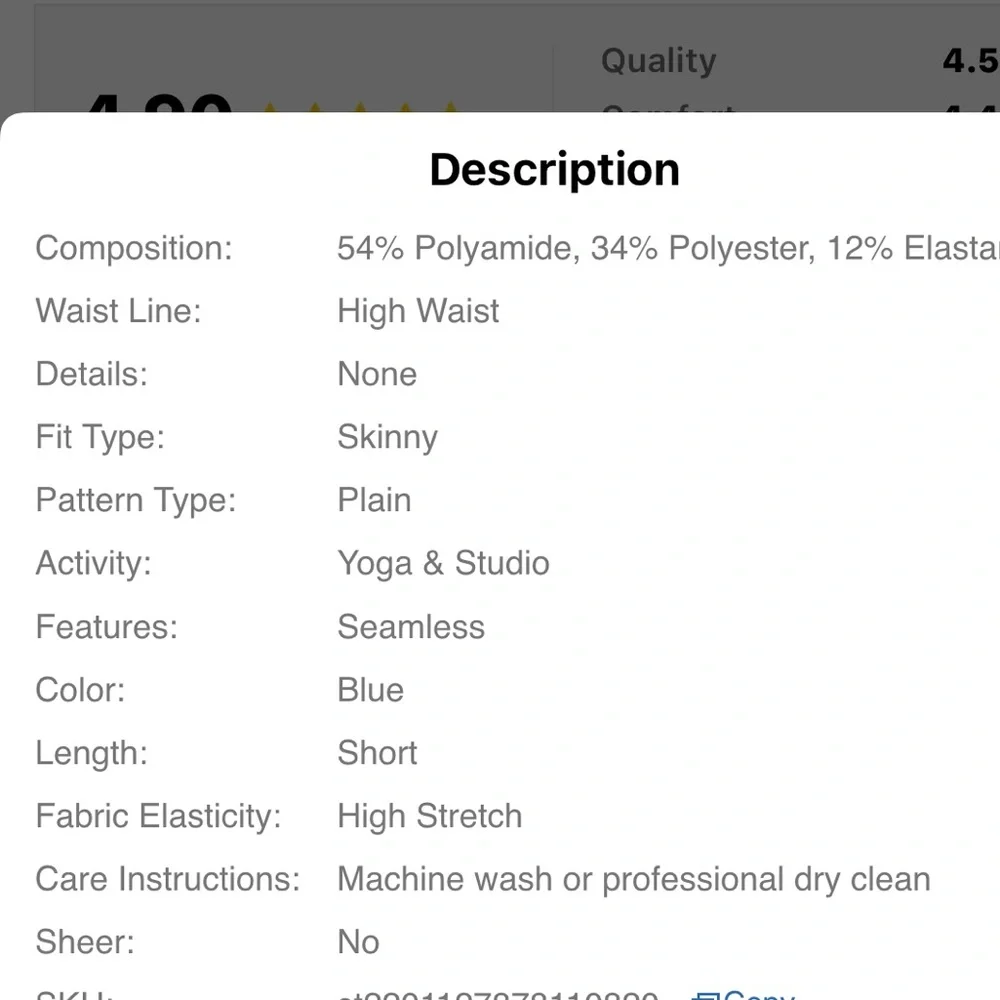Tap the Blue color value
This screenshot has width=1000, height=1000.
pos(370,690)
